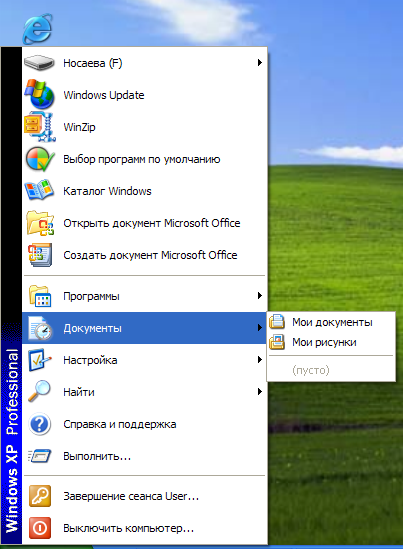Expand the Программы submenu arrow
403x549 pixels.
[259, 296]
